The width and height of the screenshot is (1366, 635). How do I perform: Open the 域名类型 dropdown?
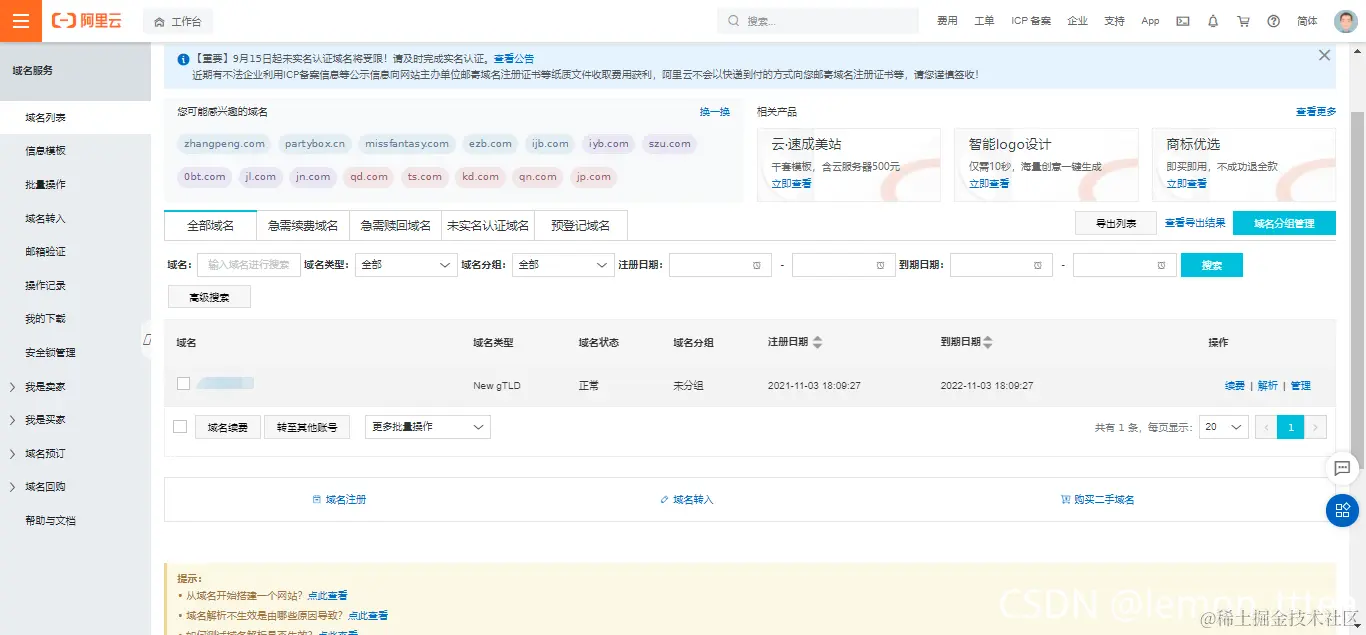[x=407, y=265]
